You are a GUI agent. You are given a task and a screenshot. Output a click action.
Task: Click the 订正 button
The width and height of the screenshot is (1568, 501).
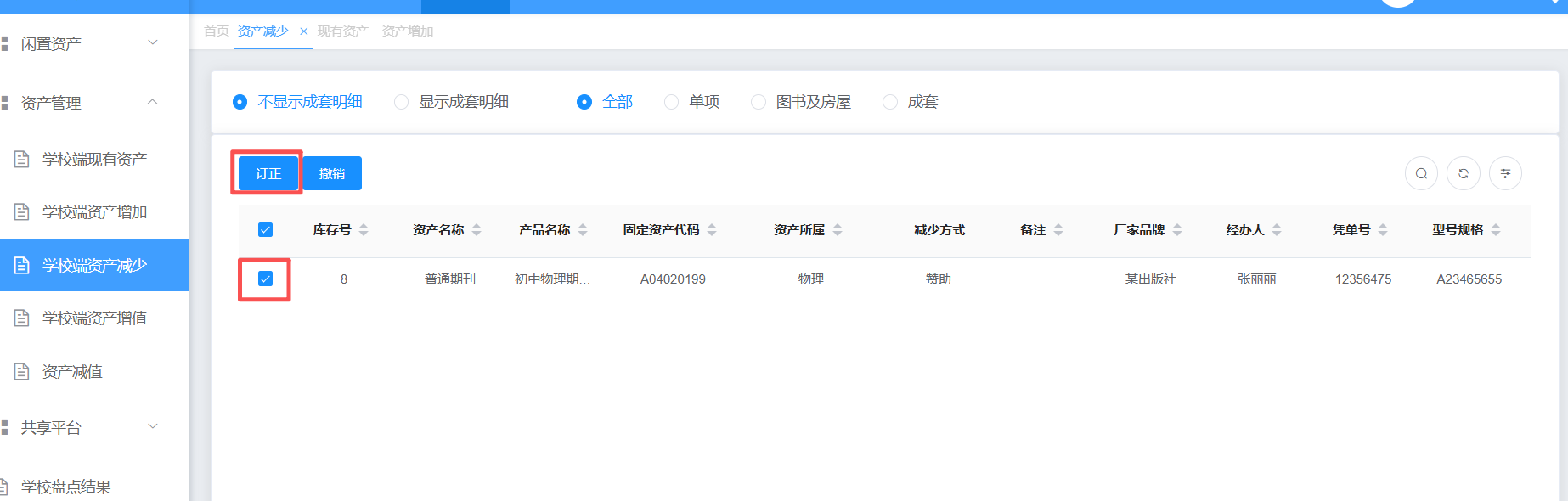268,173
